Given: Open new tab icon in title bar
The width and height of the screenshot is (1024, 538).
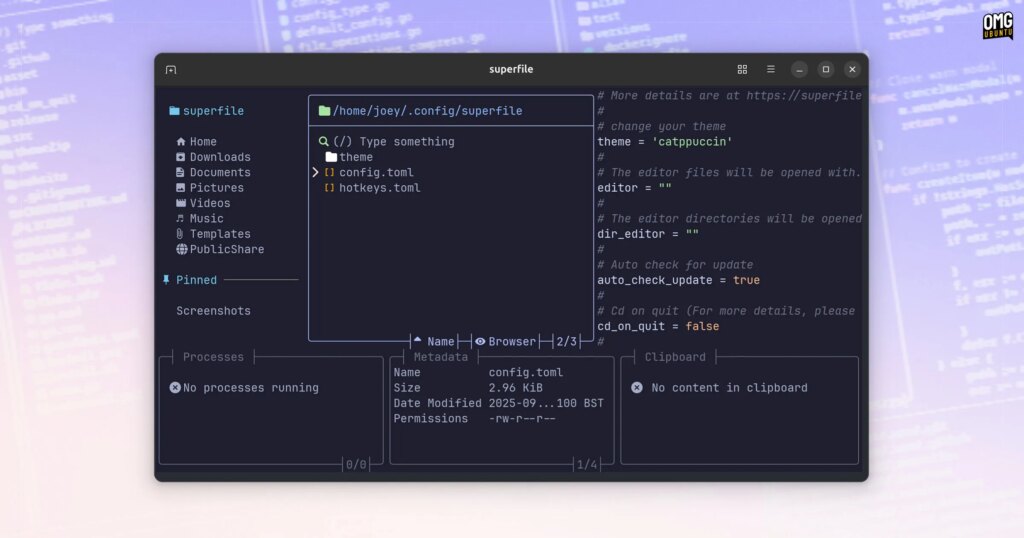Looking at the screenshot, I should 171,70.
